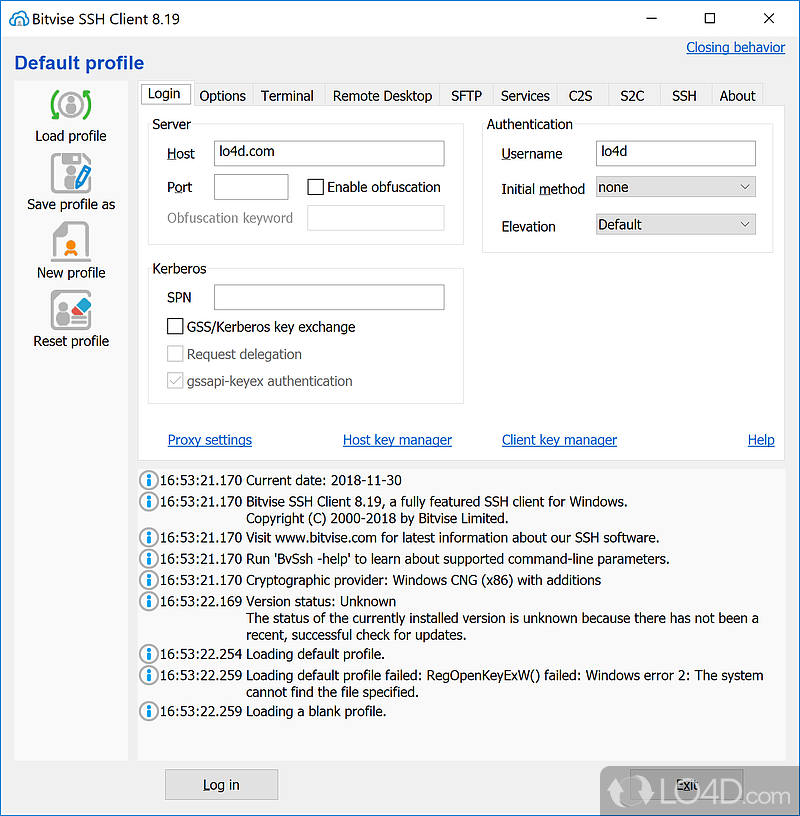
Task: Maximize the Bitvise SSH Client window
Action: (709, 19)
